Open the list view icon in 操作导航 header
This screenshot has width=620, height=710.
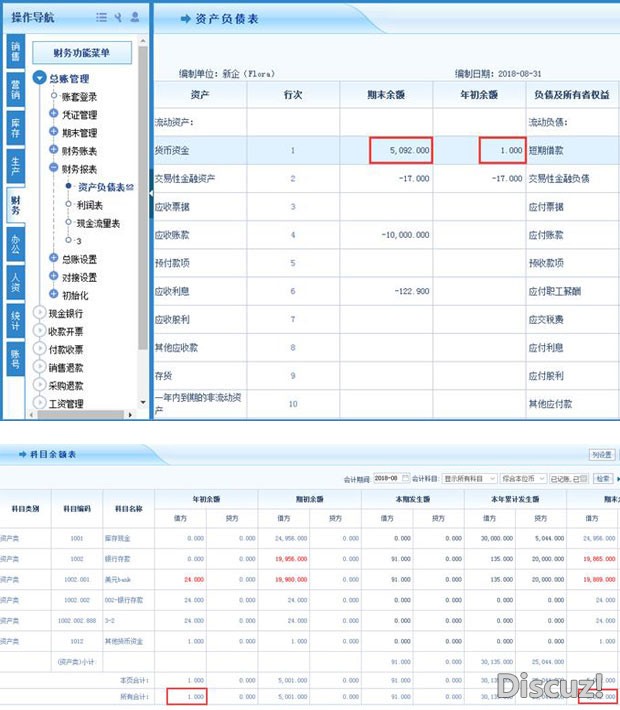point(101,17)
